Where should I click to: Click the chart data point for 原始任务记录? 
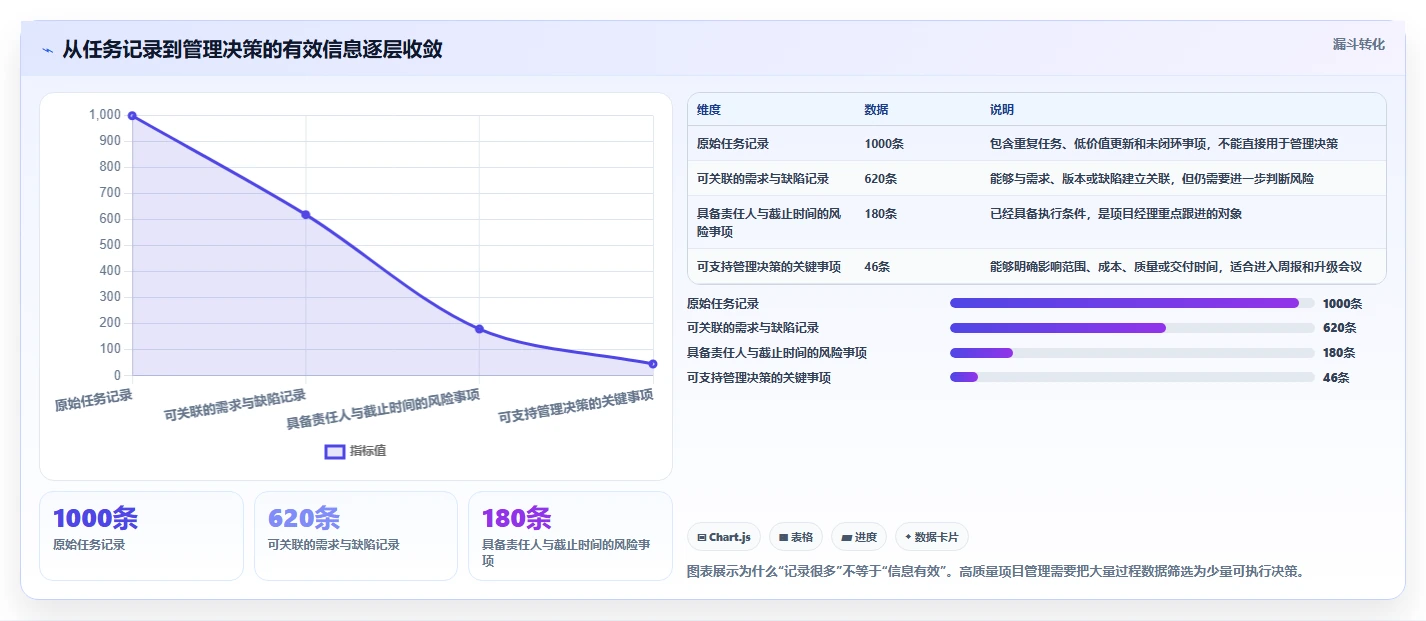tap(132, 116)
